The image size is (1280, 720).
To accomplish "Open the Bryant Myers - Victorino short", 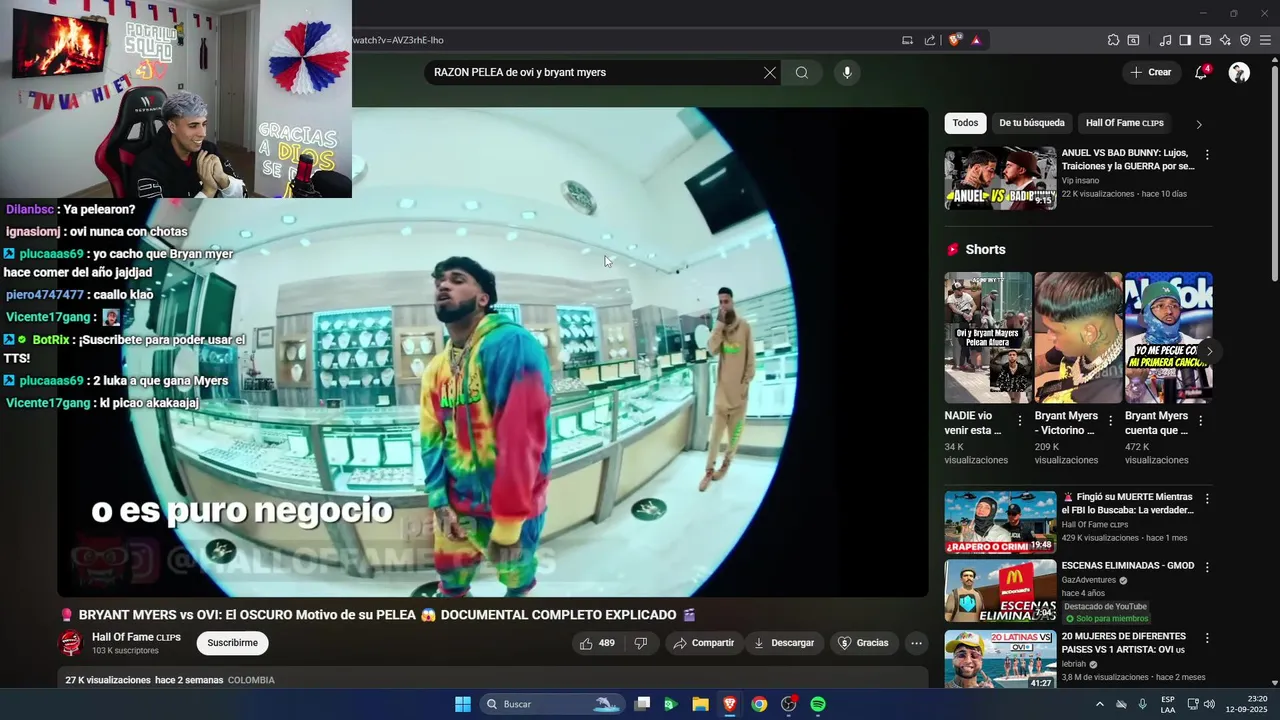I will point(1078,337).
